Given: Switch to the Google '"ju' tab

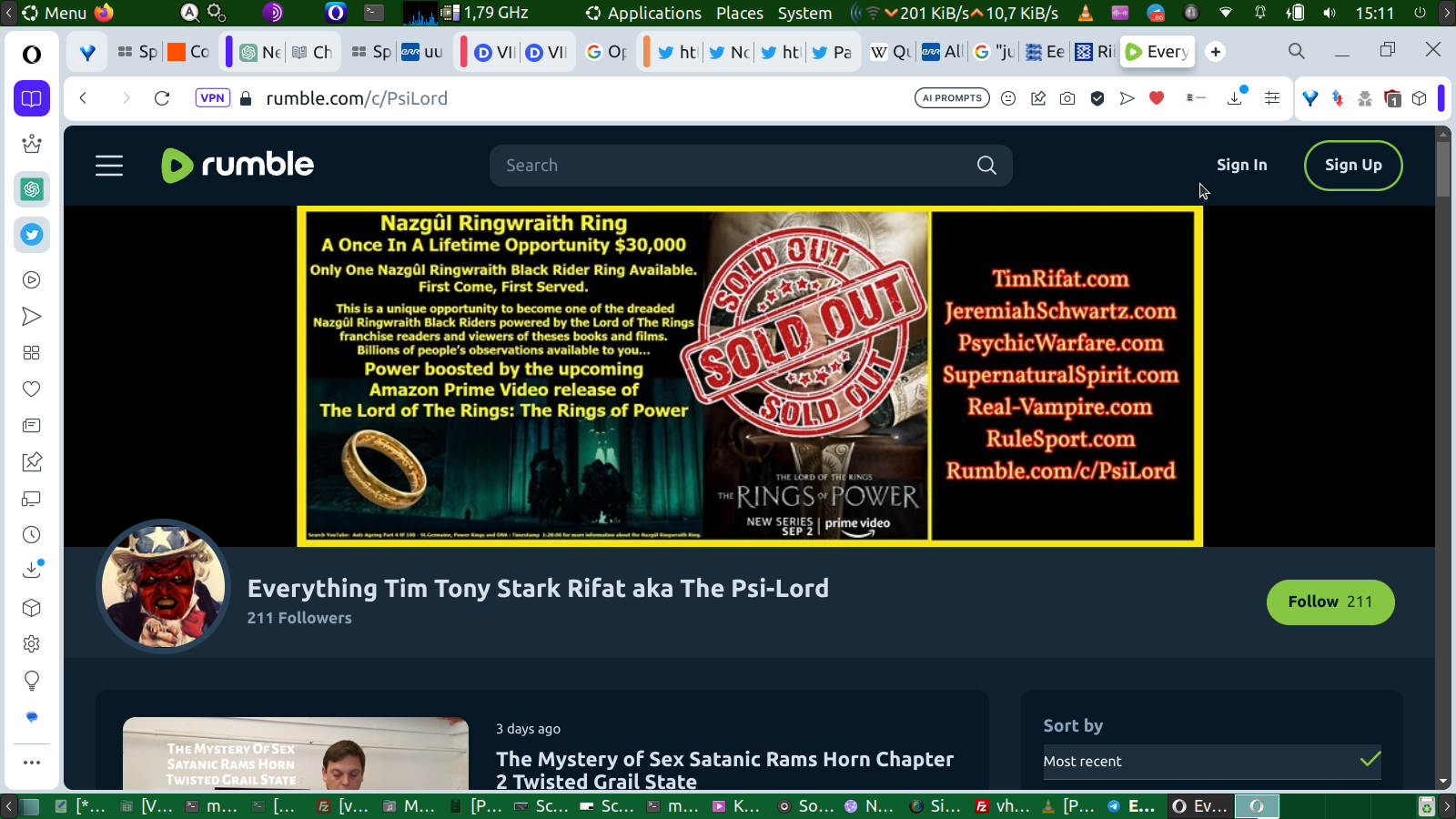Looking at the screenshot, I should tap(994, 52).
